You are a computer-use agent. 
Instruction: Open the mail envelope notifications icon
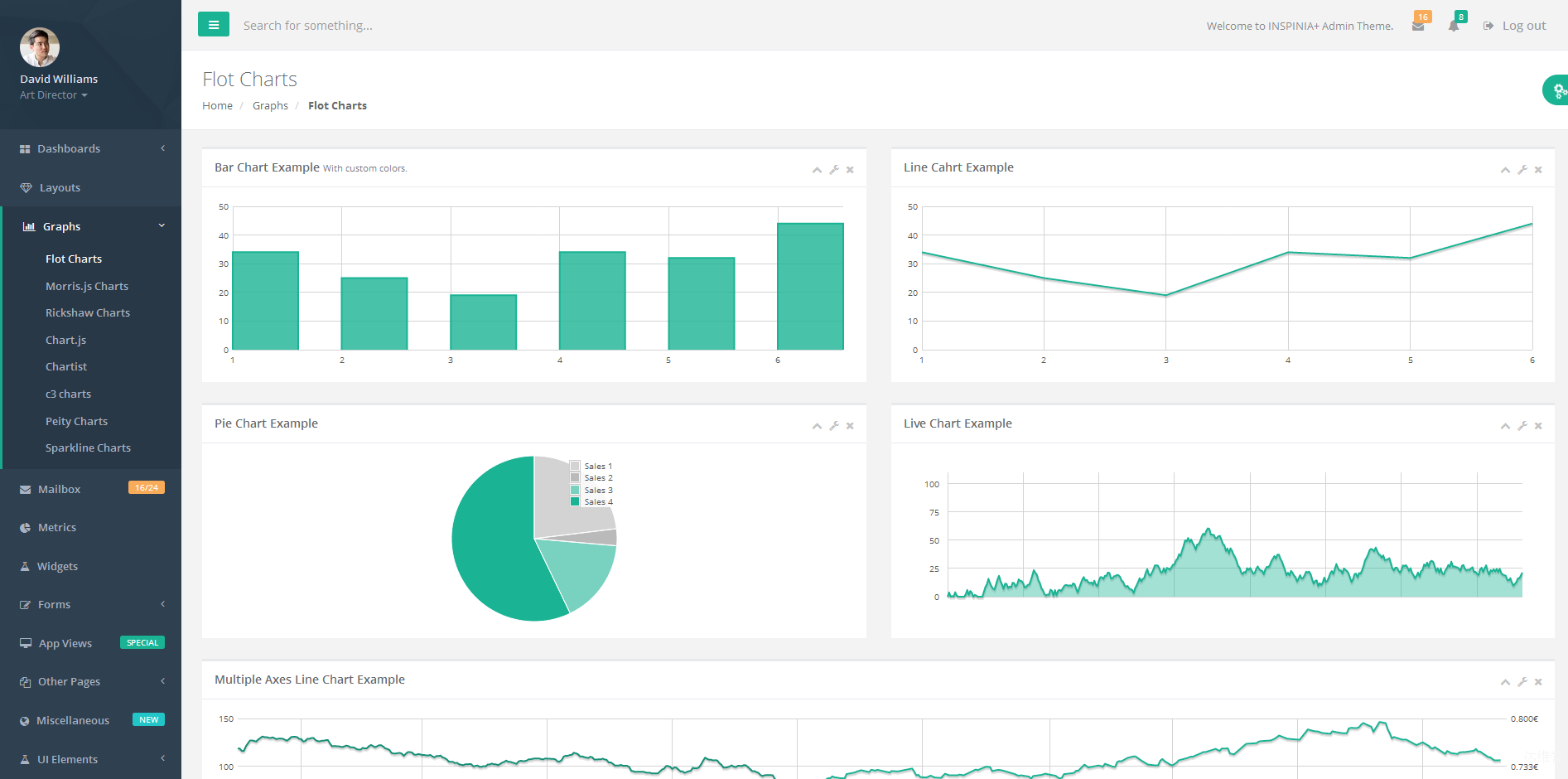[x=1418, y=26]
